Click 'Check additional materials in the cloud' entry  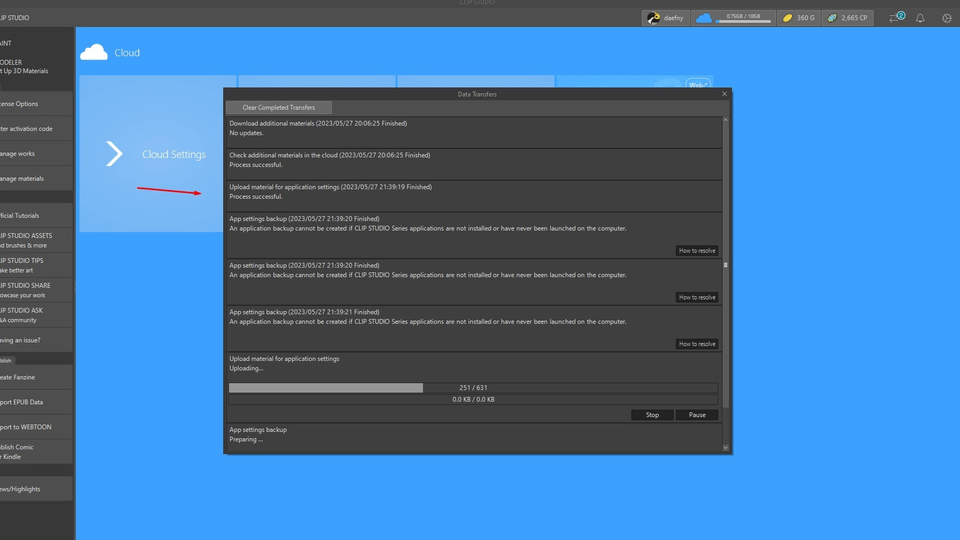[x=474, y=164]
